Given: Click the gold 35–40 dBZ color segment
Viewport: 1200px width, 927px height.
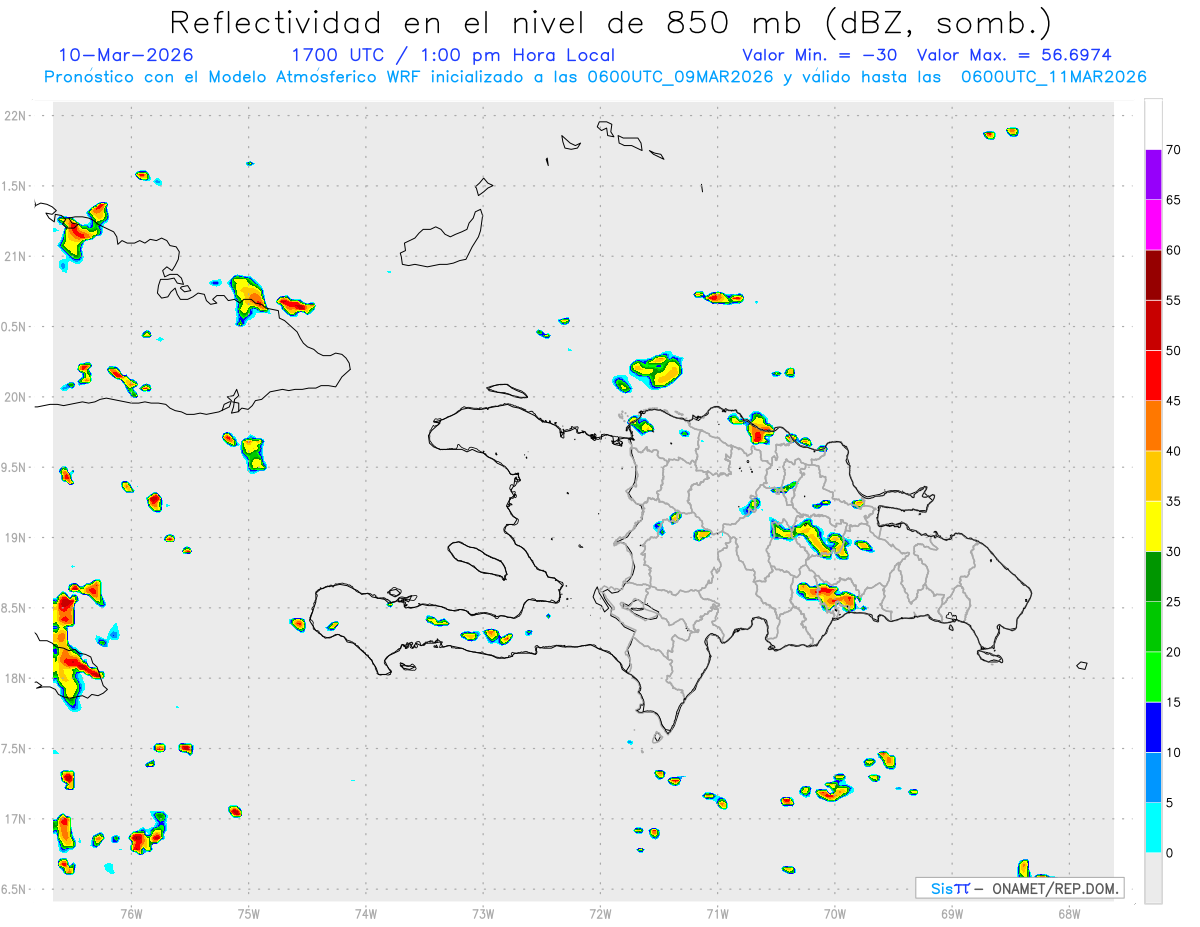Looking at the screenshot, I should click(1153, 476).
